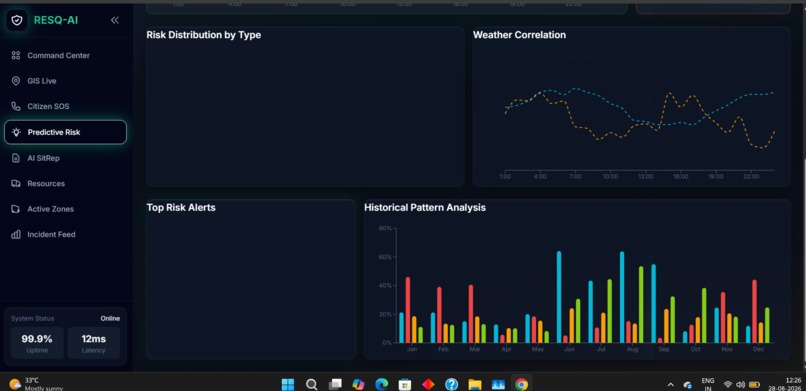Click the Top Risk Alerts heading
The height and width of the screenshot is (391, 806).
[181, 208]
